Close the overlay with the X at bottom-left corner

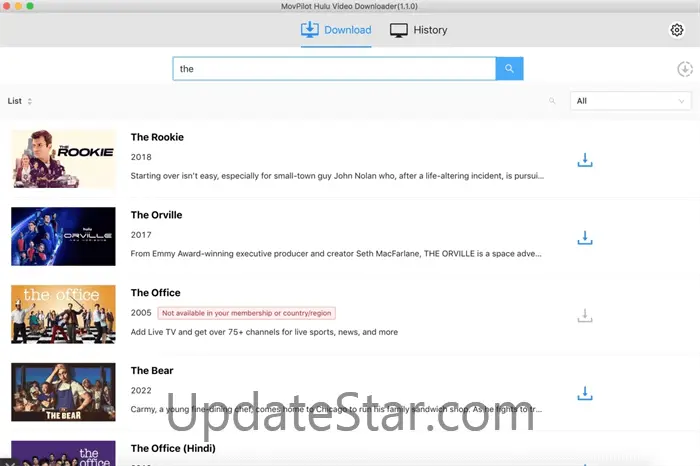[x=10, y=463]
